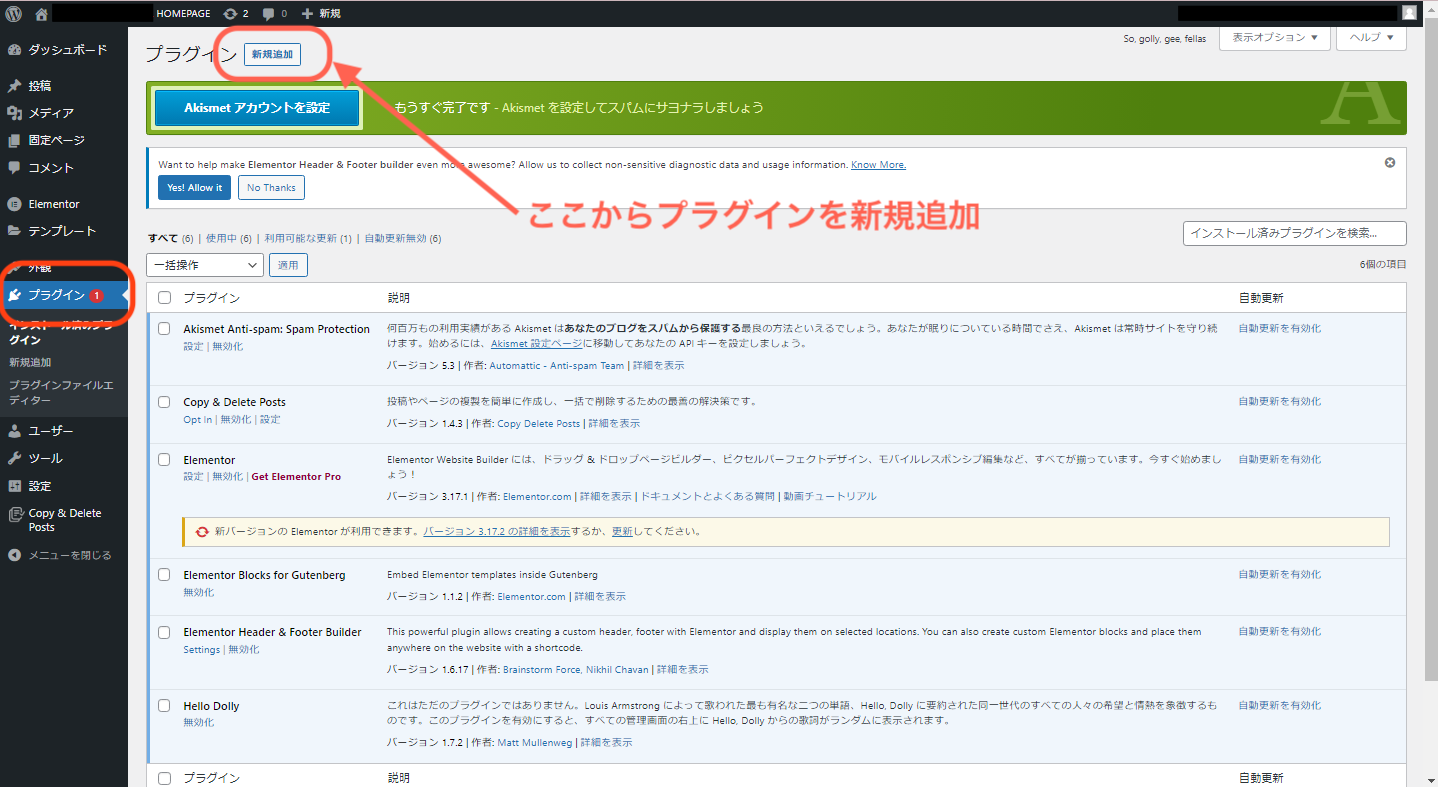1438x787 pixels.
Task: Check the select-all checkbox in the plugin table
Action: coord(164,297)
